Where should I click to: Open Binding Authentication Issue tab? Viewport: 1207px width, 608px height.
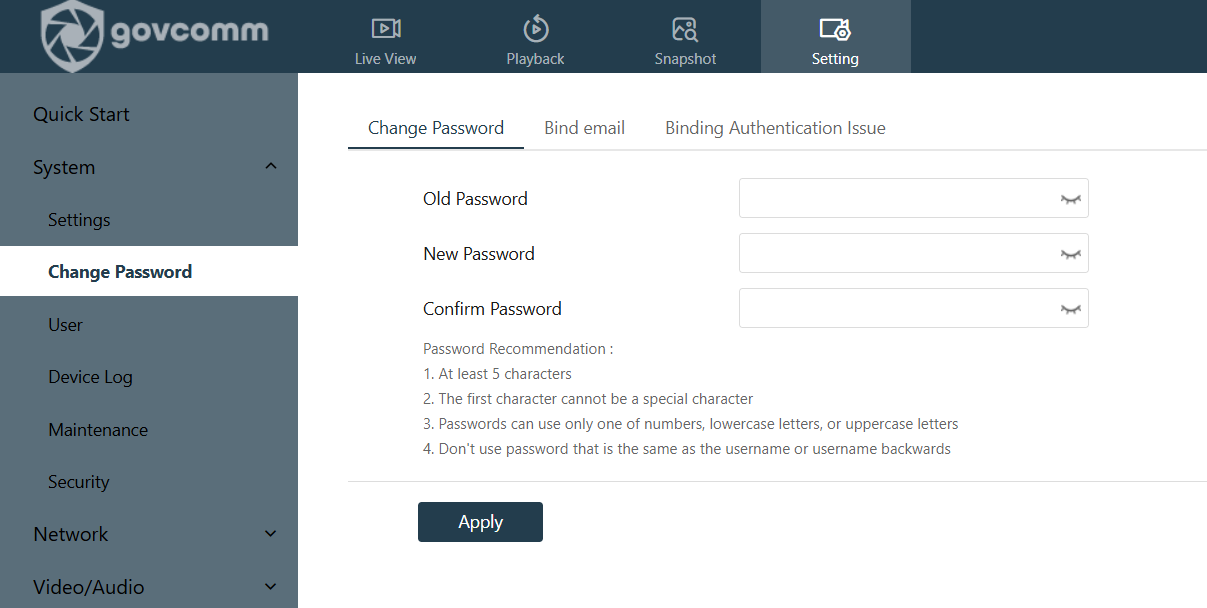[x=775, y=128]
